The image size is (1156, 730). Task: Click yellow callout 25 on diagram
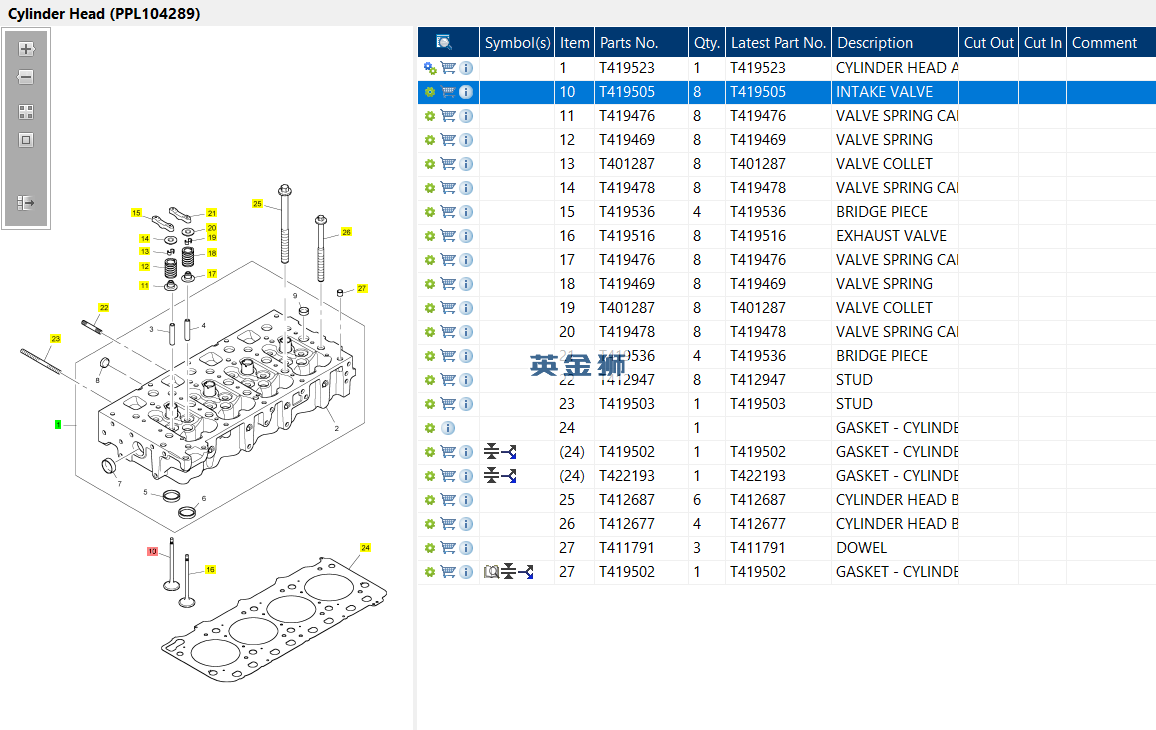pos(257,204)
